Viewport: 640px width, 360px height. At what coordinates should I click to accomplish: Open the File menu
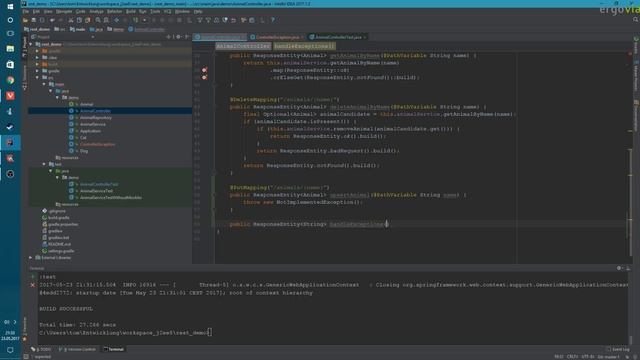tap(26, 11)
